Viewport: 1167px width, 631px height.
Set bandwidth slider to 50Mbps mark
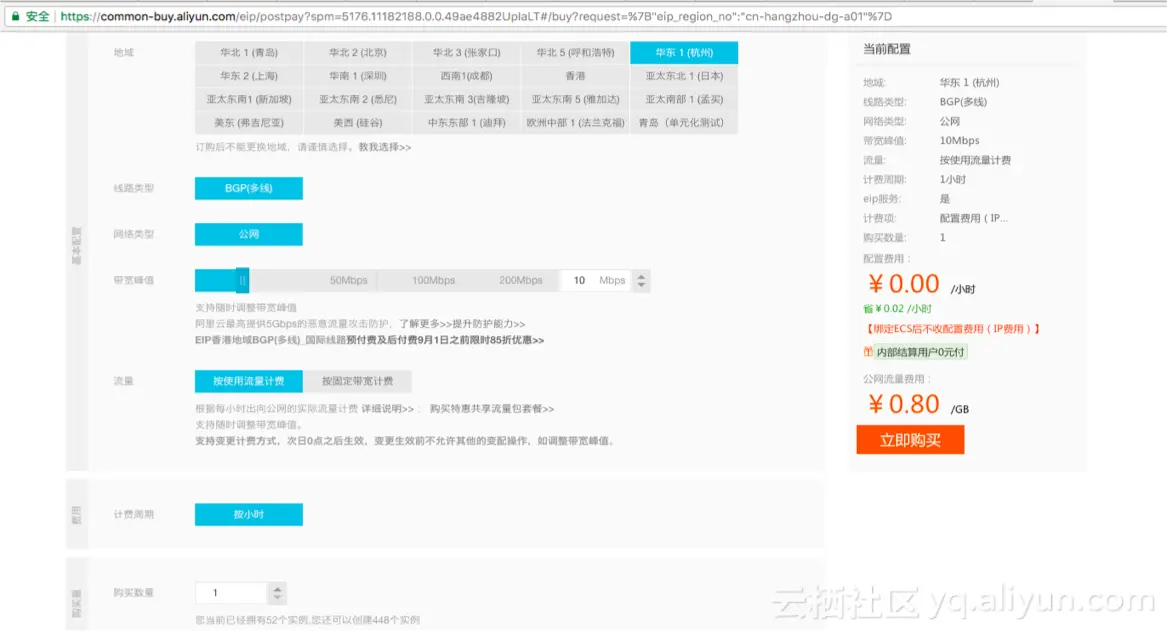[348, 281]
